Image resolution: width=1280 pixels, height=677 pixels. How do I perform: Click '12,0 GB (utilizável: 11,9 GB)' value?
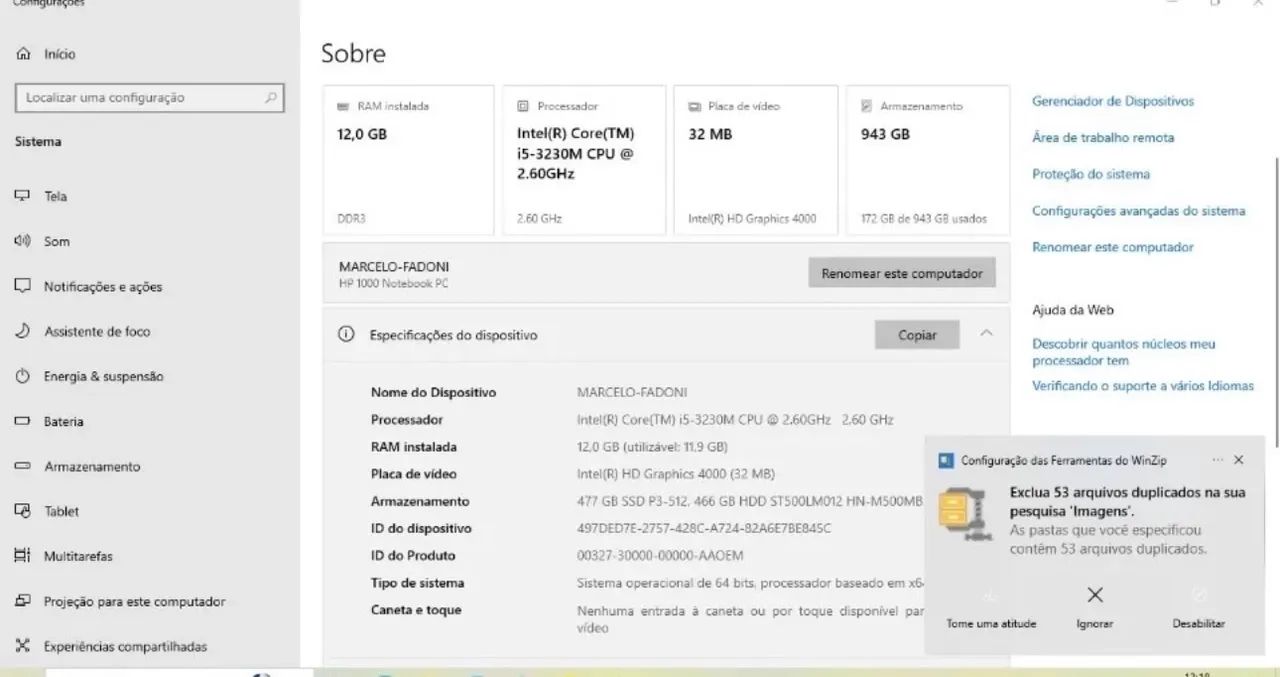652,447
